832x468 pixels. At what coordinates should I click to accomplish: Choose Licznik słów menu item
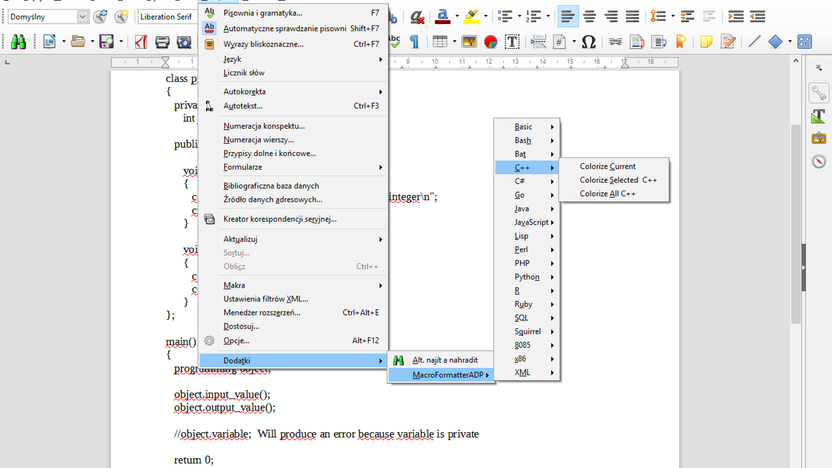click(x=293, y=73)
